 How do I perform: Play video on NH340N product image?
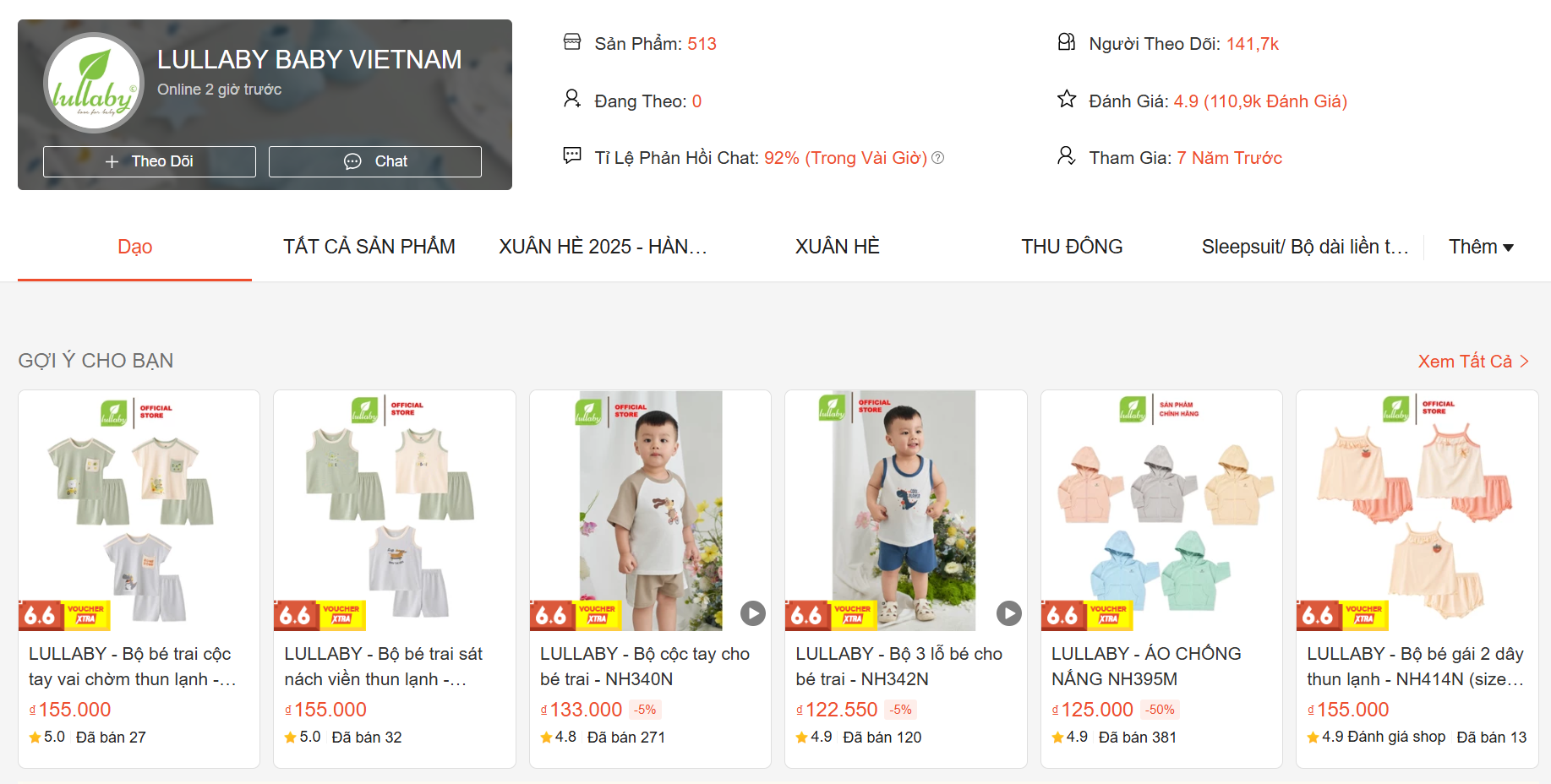(x=753, y=613)
